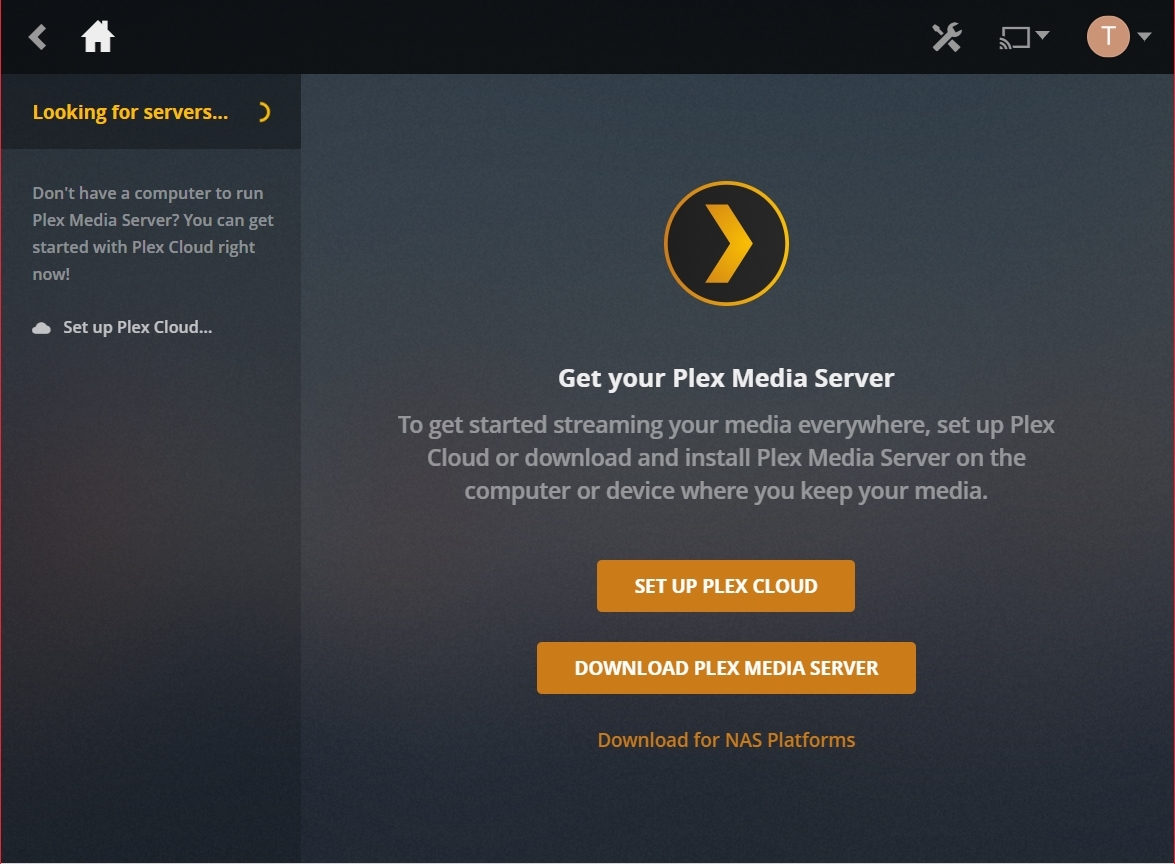
Task: Click the paragraph starting with To get started streaming
Action: [x=726, y=458]
